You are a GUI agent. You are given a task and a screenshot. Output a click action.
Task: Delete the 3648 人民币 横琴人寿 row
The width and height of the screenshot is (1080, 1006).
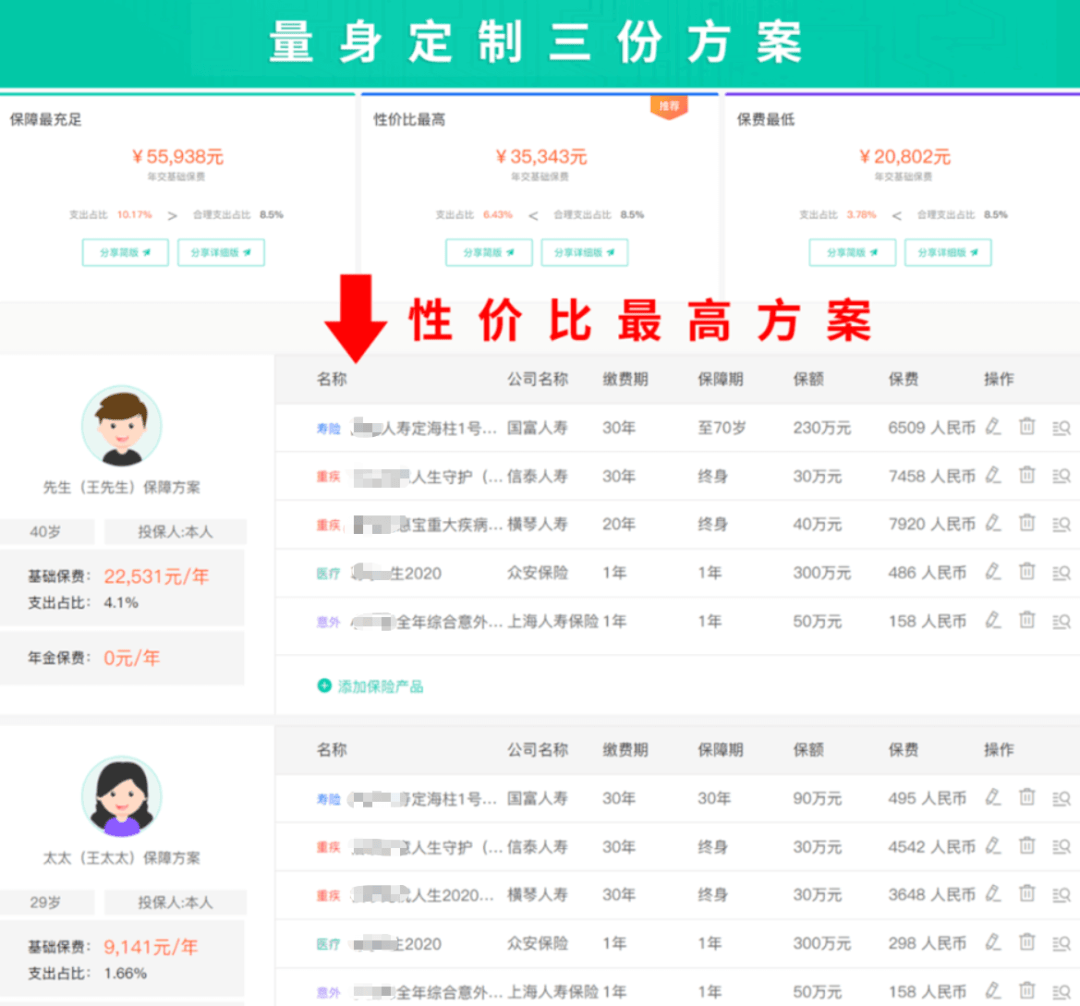tap(1027, 894)
